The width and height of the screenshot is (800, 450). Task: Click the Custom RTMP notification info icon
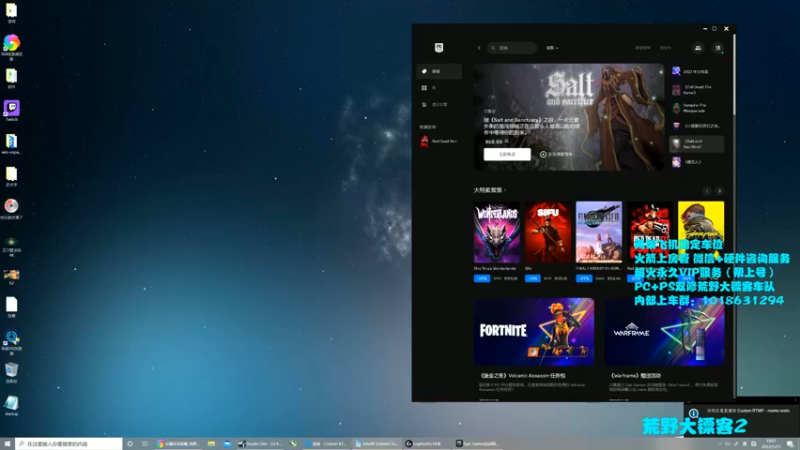(693, 413)
